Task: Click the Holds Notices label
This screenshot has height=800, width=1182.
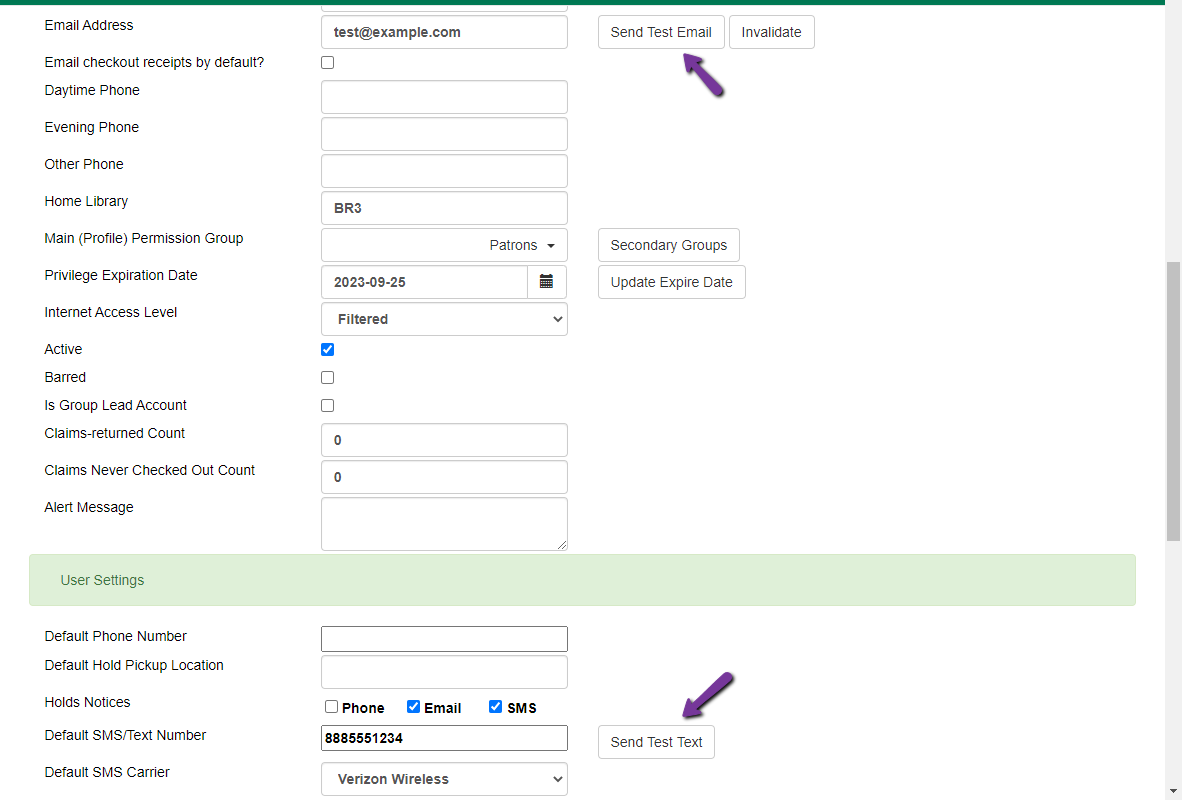Action: click(x=87, y=702)
